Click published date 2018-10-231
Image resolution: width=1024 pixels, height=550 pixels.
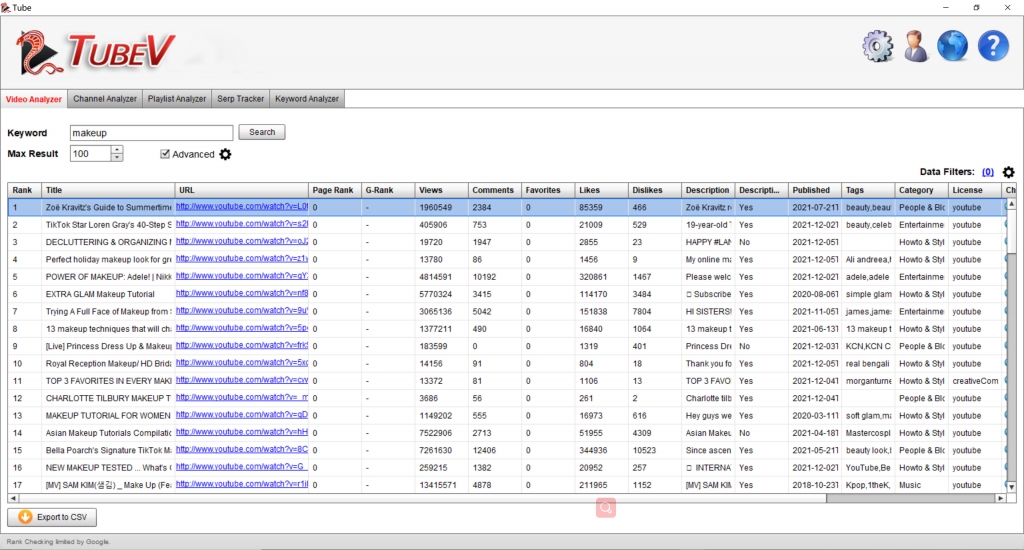(816, 485)
